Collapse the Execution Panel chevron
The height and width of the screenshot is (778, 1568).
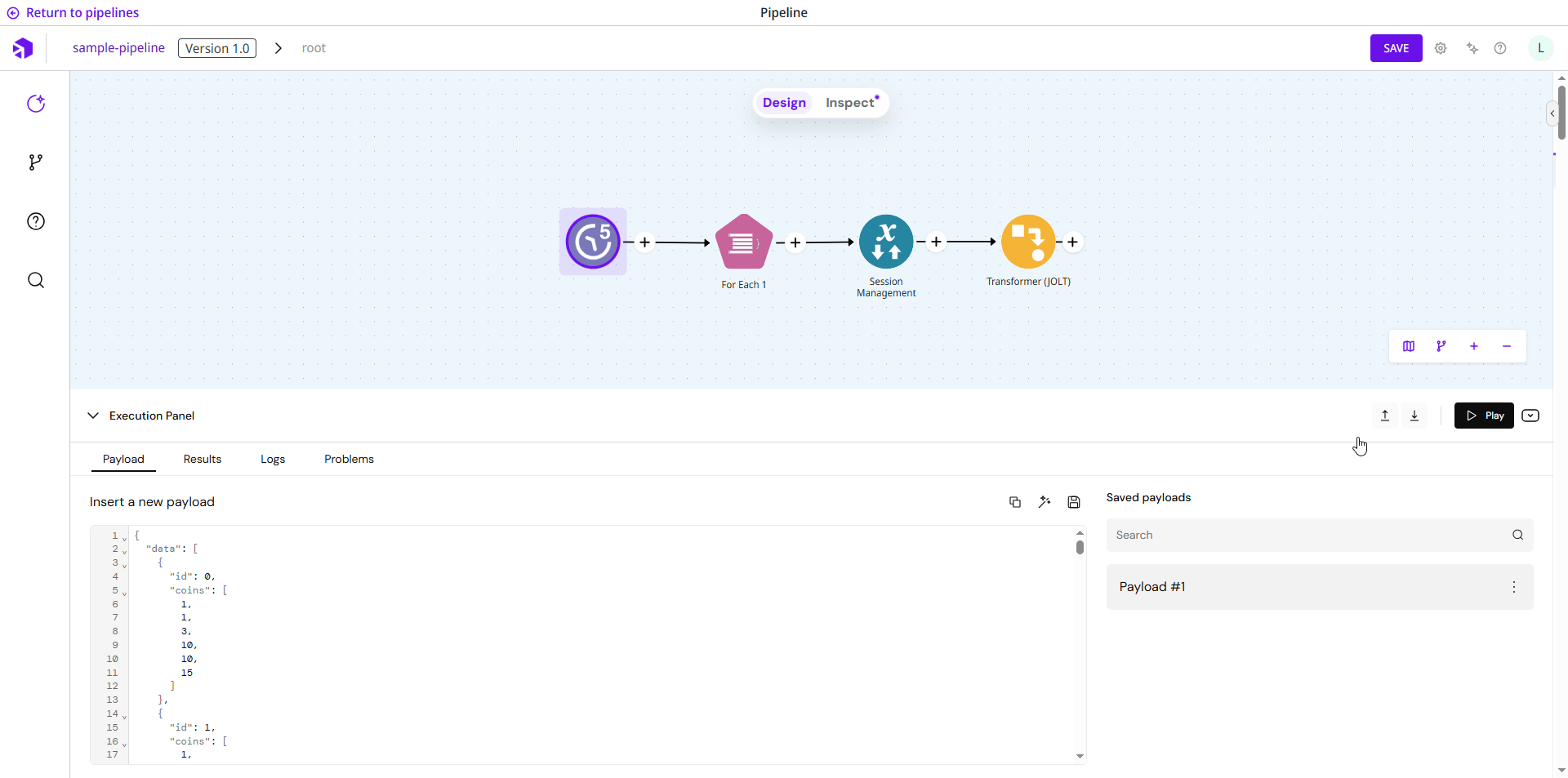point(93,416)
